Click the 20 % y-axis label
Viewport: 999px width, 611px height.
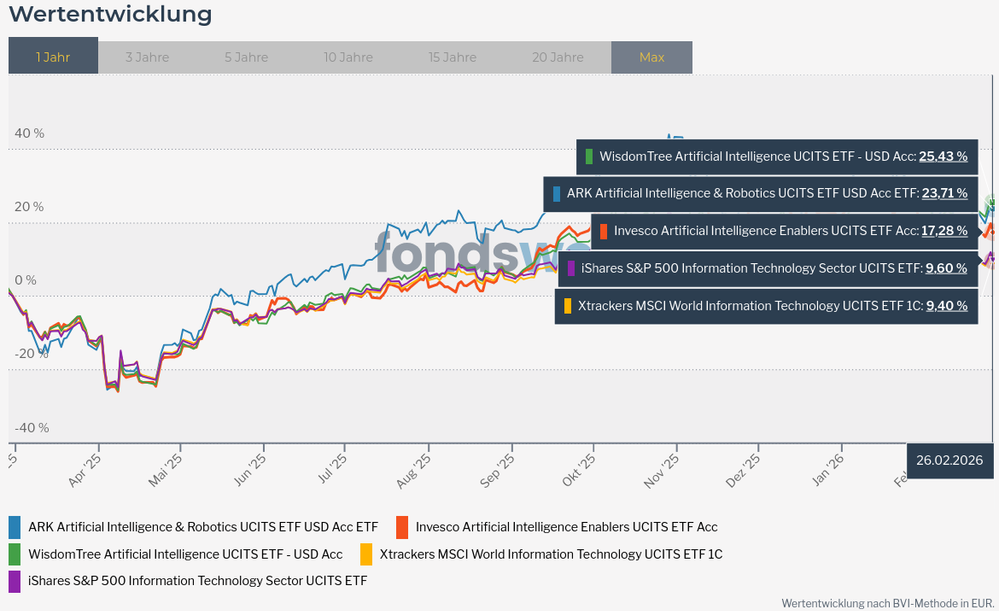tap(29, 206)
